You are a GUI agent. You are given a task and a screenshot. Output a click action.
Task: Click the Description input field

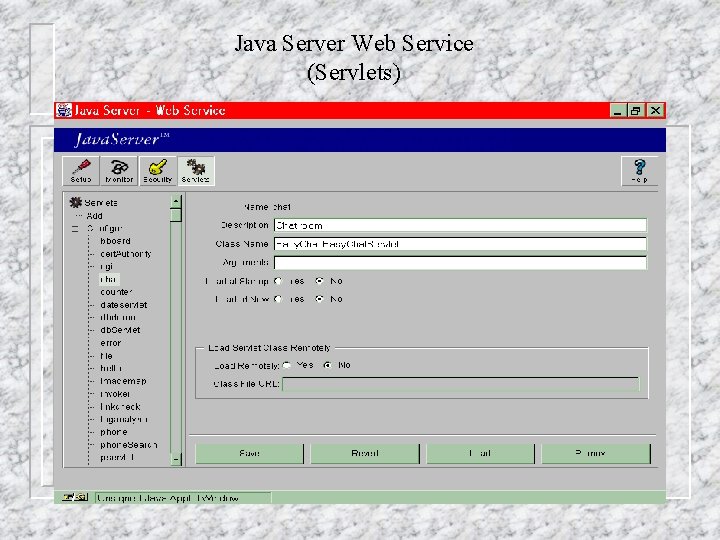(x=460, y=225)
